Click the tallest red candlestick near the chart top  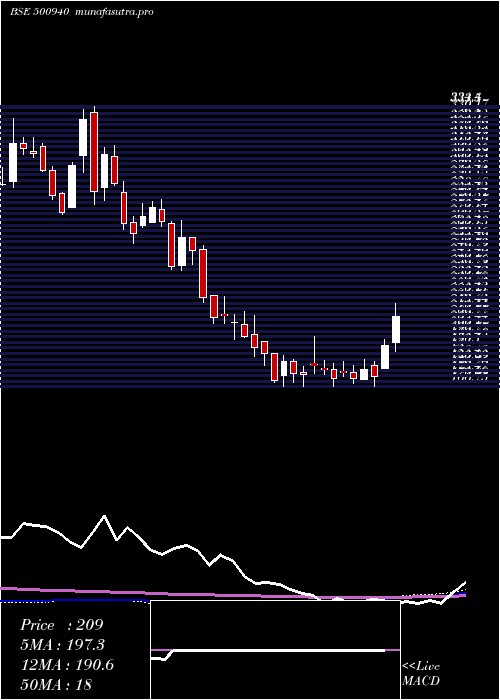(94, 154)
